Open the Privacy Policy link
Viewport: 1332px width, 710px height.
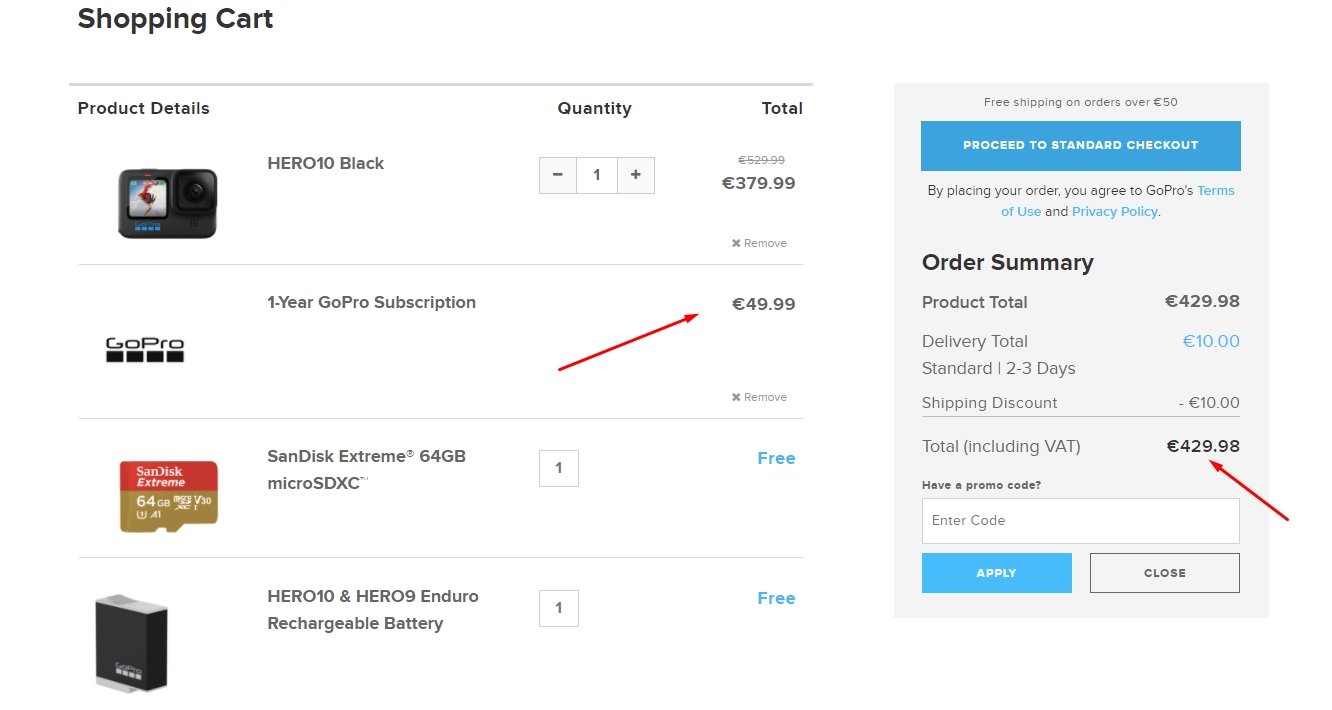pyautogui.click(x=1114, y=212)
